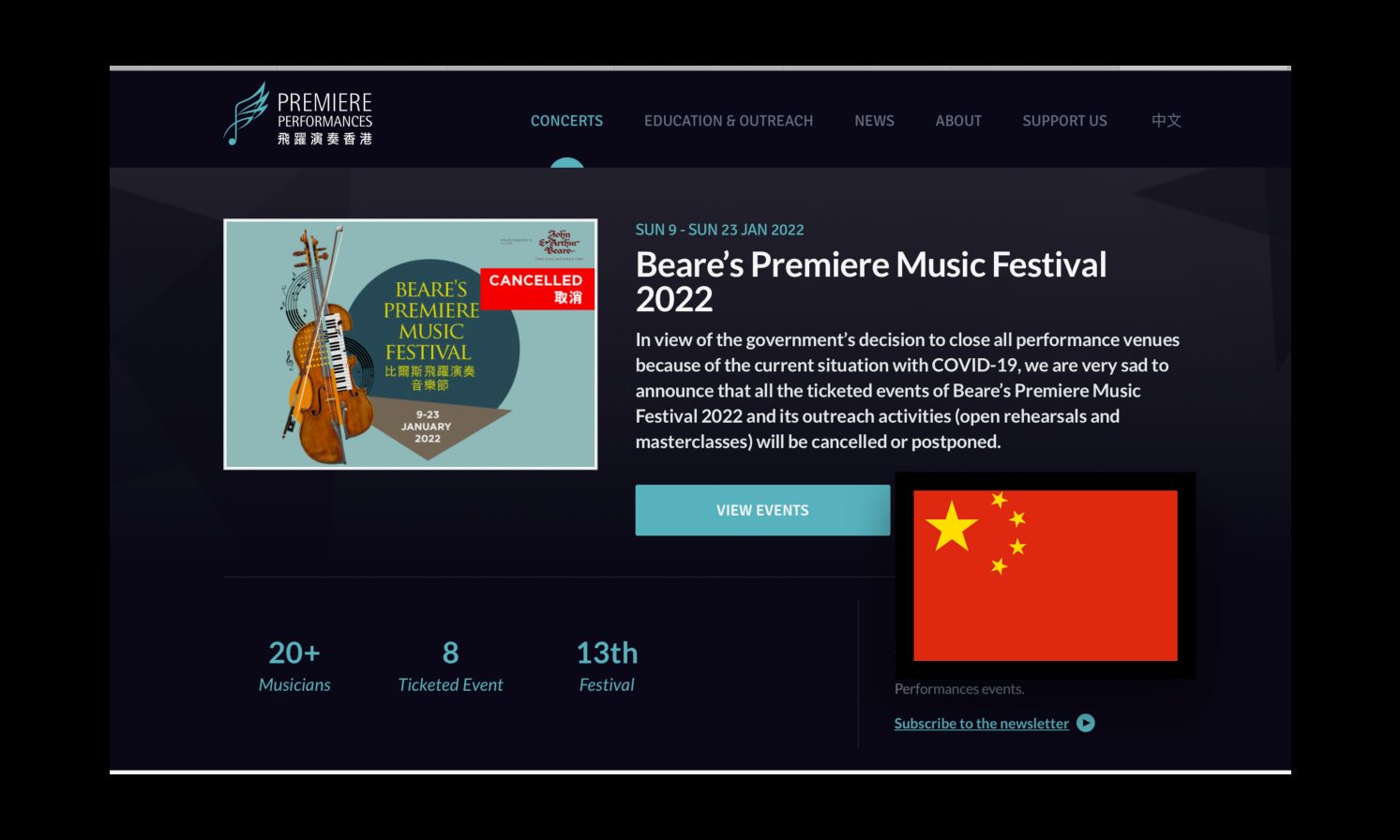The width and height of the screenshot is (1400, 840).
Task: Click the newsletter arrow play icon
Action: tap(1086, 723)
